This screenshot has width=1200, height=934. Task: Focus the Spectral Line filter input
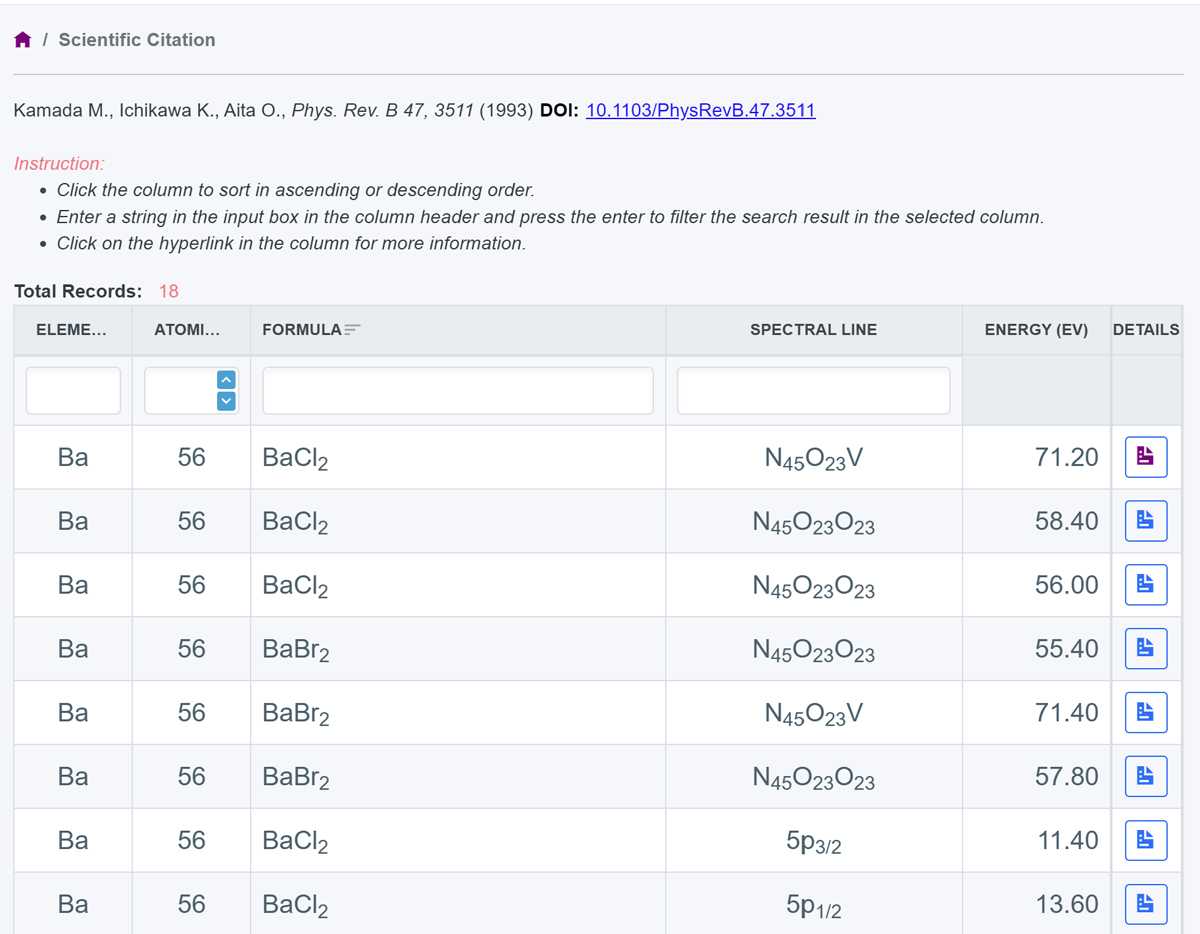(x=813, y=390)
